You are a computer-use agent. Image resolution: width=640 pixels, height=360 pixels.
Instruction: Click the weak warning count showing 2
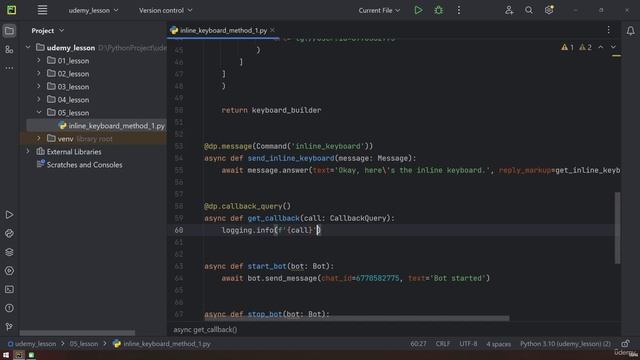(x=585, y=47)
